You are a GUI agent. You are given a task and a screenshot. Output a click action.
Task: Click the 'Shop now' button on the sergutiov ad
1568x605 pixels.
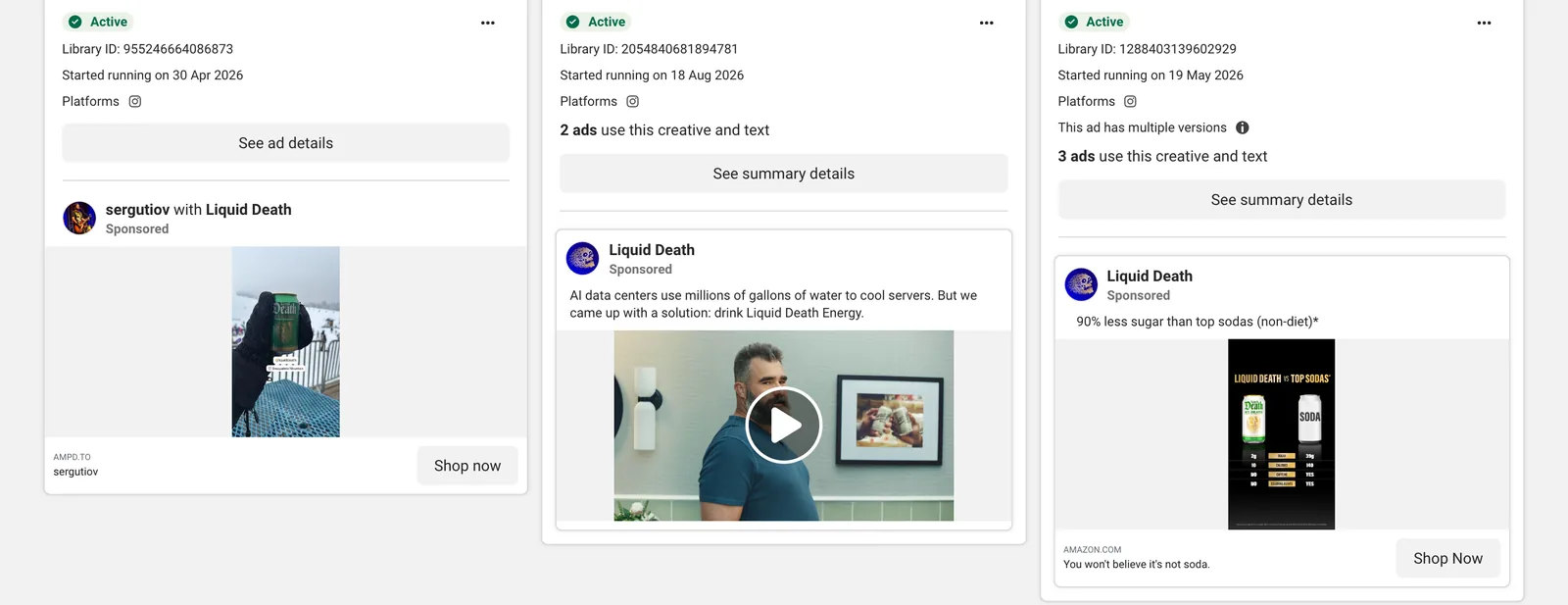pos(467,466)
